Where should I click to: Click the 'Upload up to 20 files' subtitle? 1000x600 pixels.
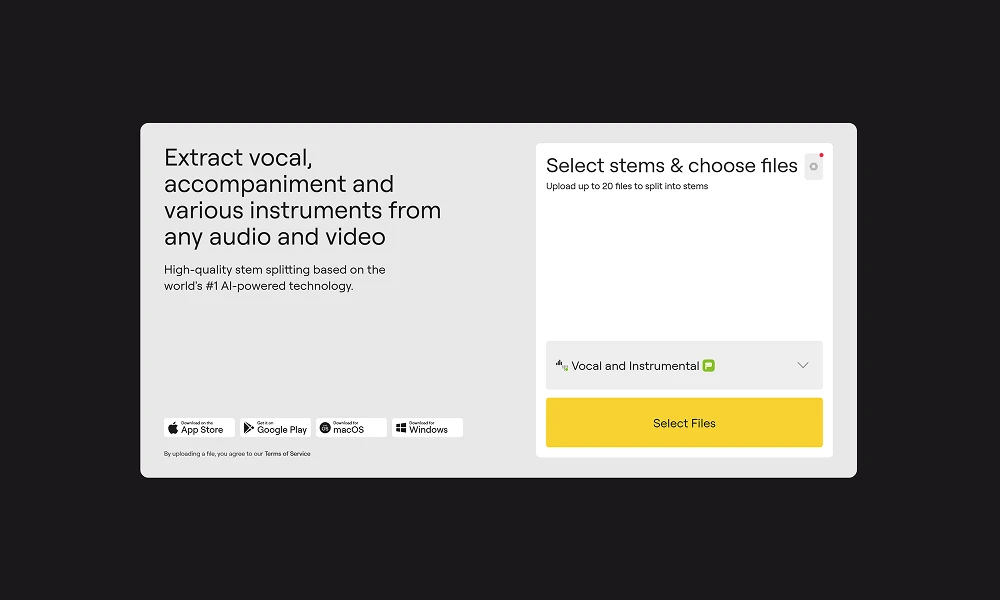(x=627, y=187)
